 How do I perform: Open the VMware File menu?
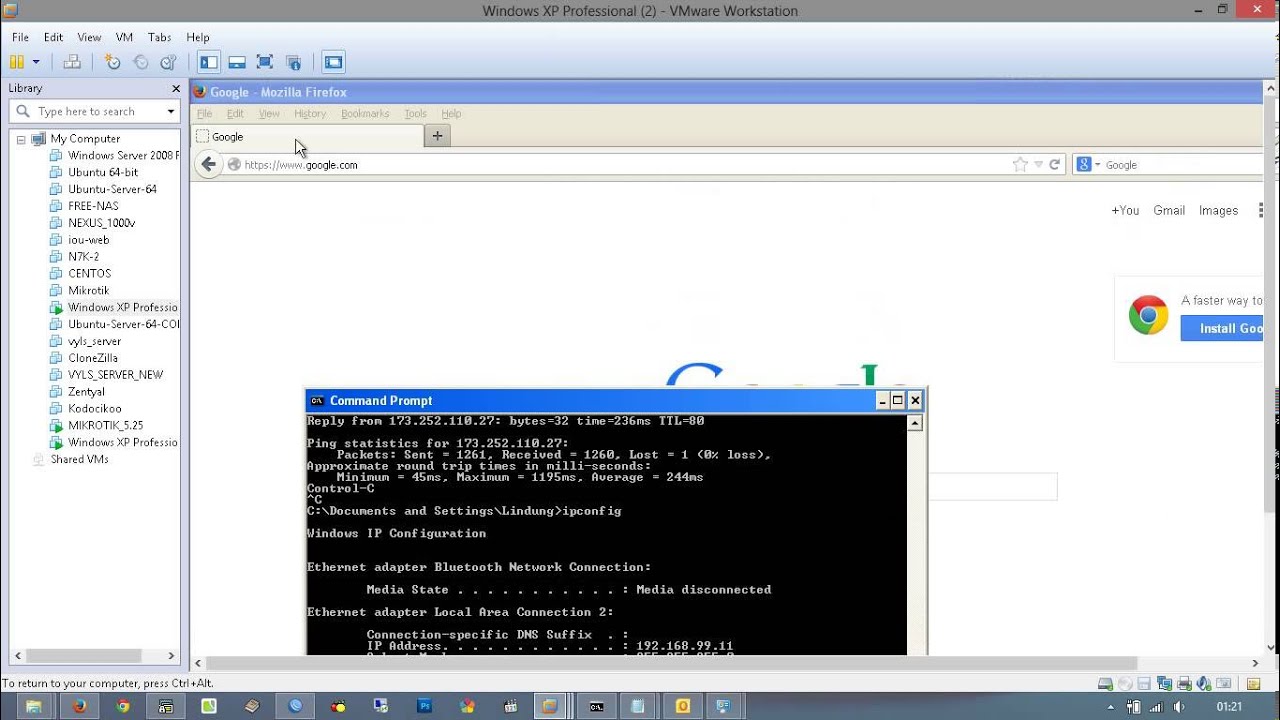click(x=20, y=37)
